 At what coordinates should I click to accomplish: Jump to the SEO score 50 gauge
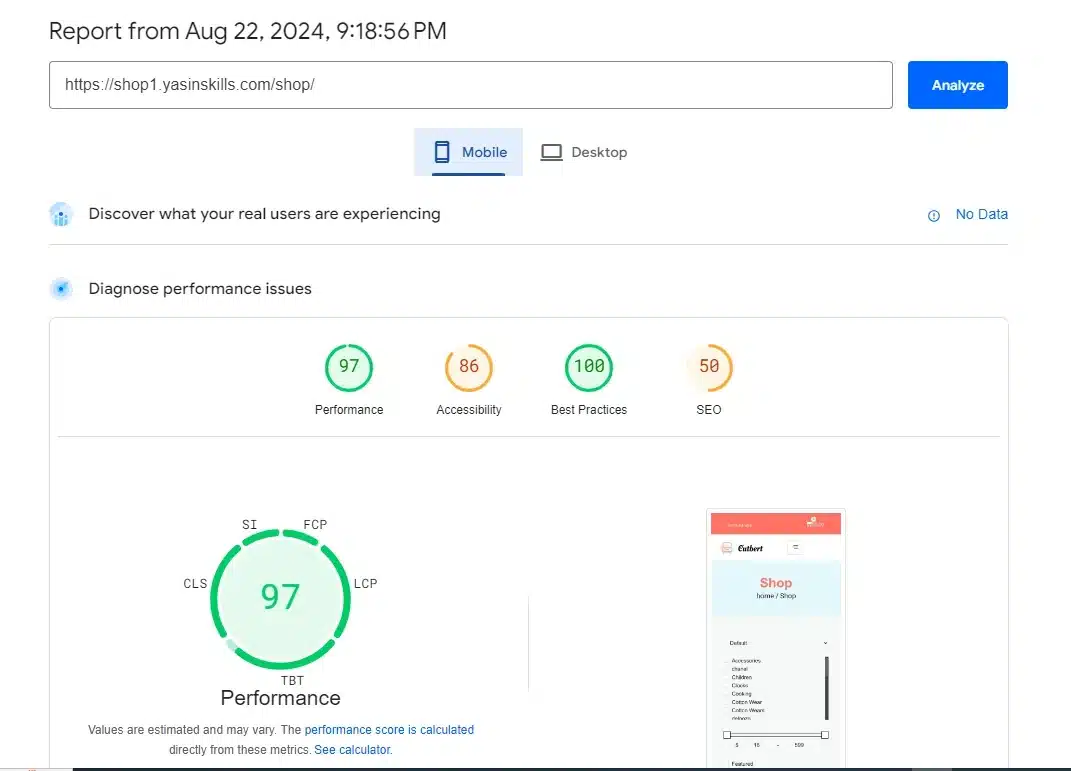[709, 368]
